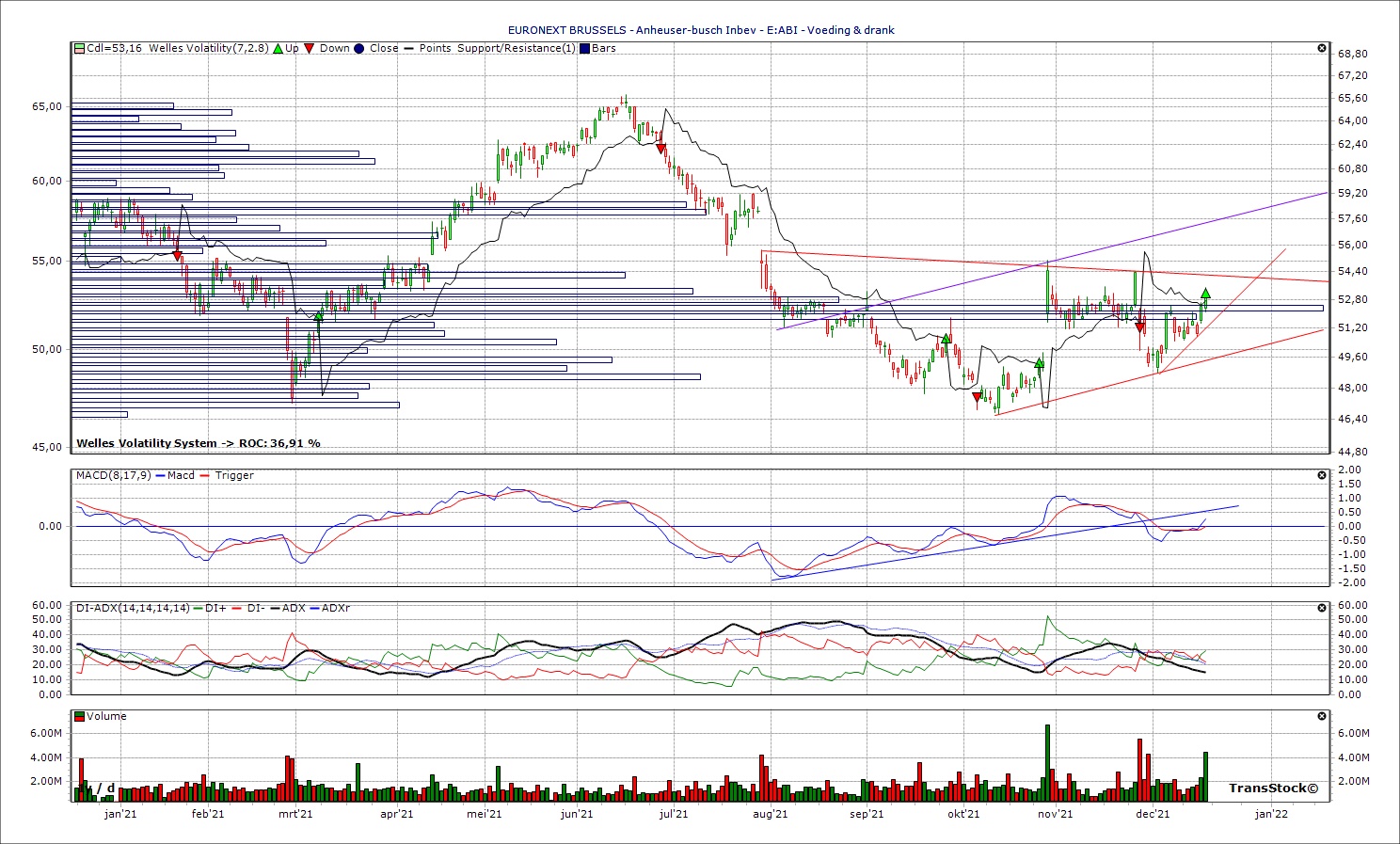Screen dimensions: 1400x844
Task: Click the red sell arrow near early December
Action: point(1140,327)
